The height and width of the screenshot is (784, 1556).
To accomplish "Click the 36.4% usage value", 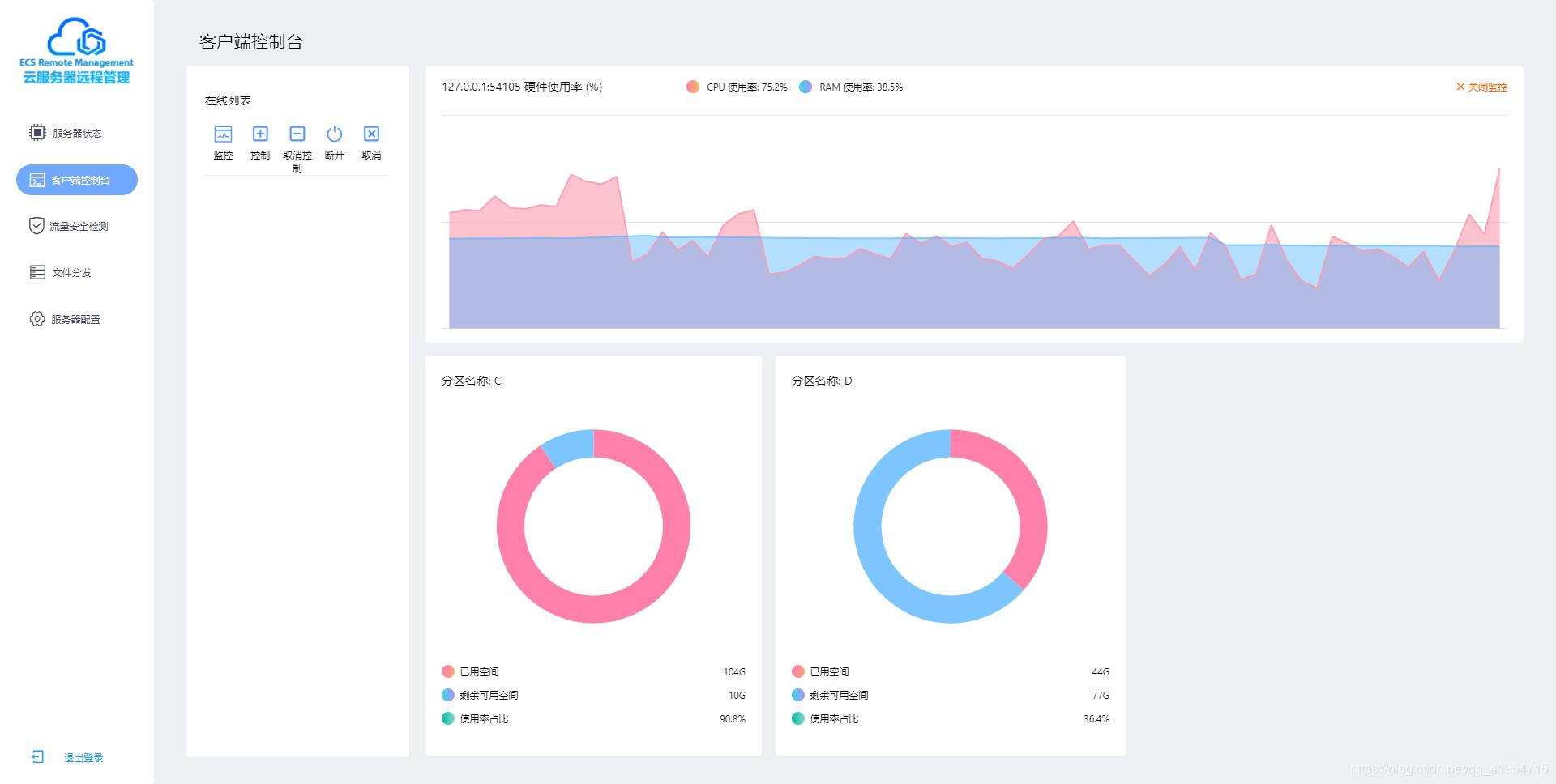I will point(1096,719).
